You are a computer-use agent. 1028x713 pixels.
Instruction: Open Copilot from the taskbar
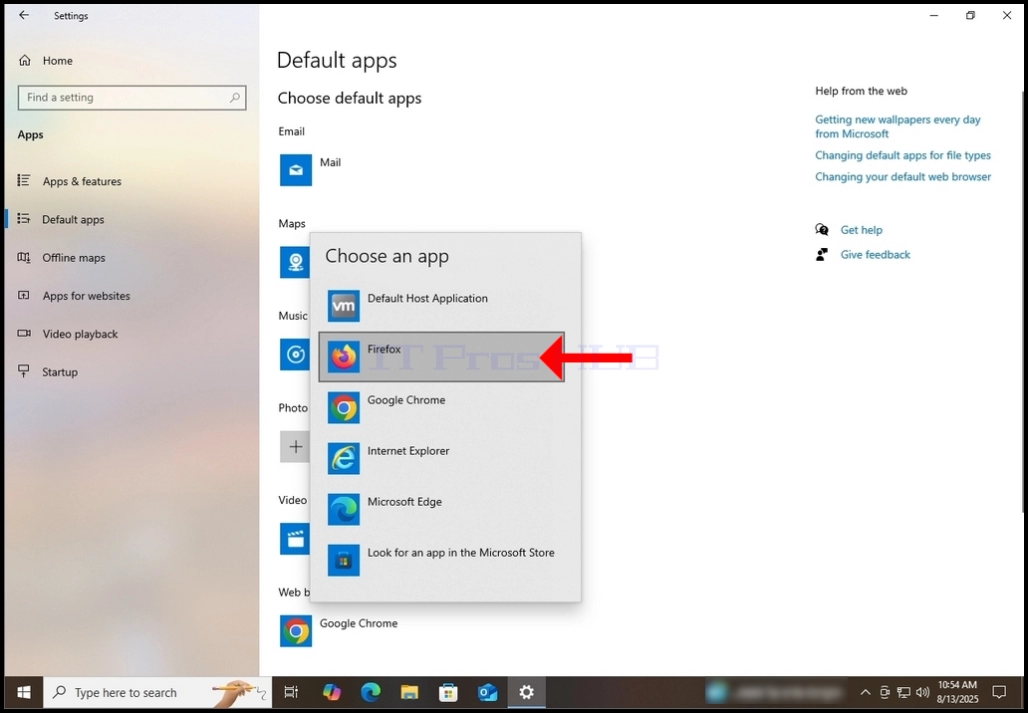332,692
